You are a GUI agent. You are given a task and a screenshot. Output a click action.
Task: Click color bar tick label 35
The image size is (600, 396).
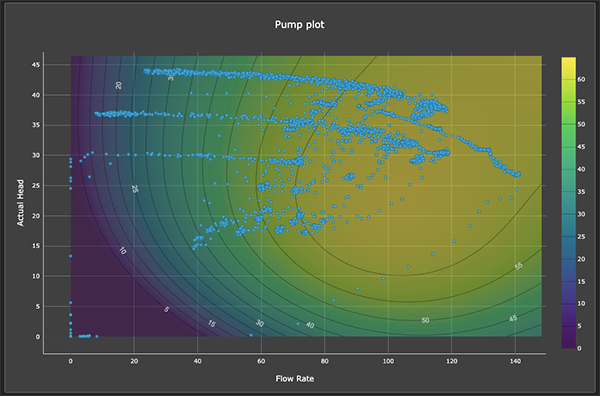pyautogui.click(x=581, y=192)
